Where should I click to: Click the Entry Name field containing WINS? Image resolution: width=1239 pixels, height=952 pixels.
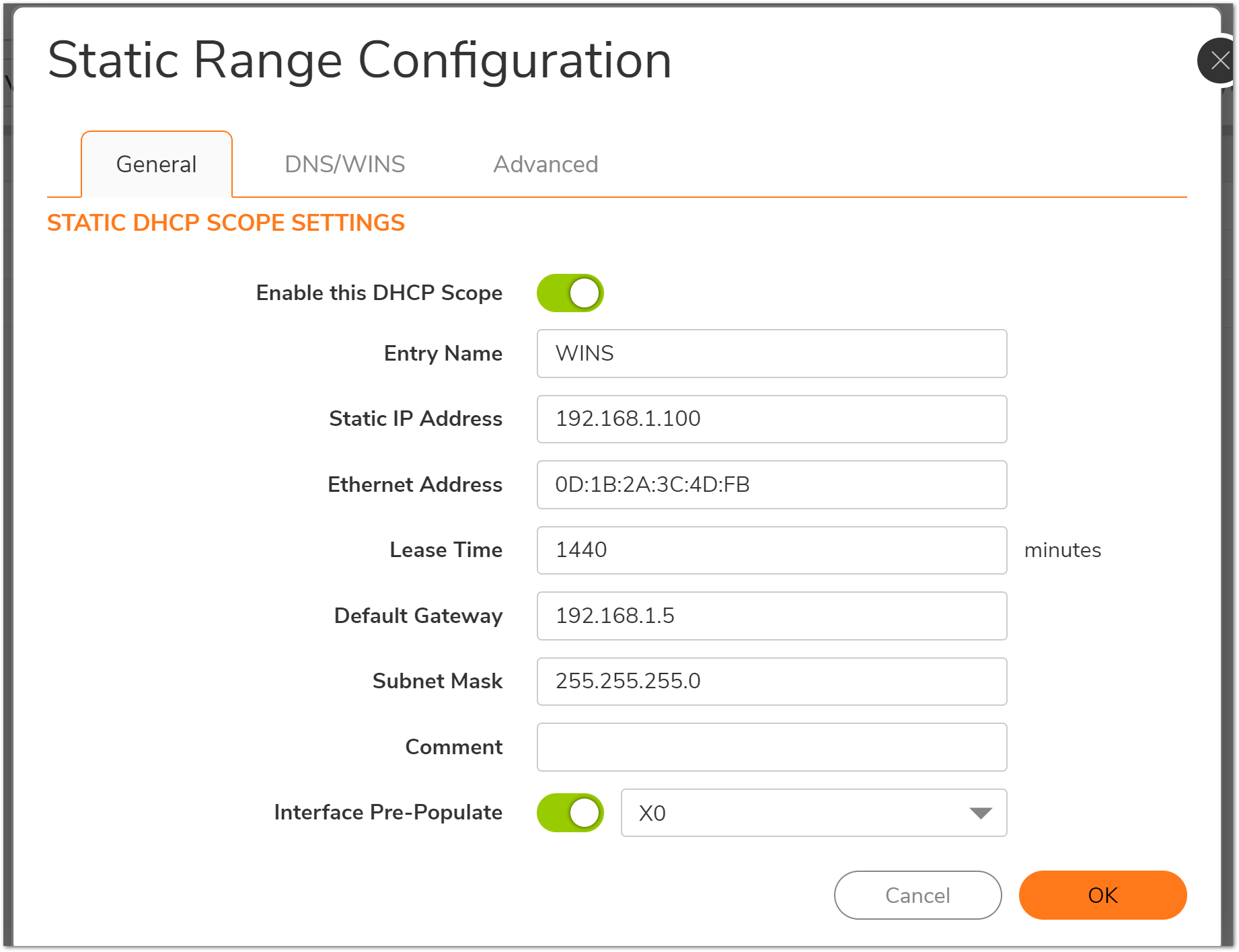(772, 354)
